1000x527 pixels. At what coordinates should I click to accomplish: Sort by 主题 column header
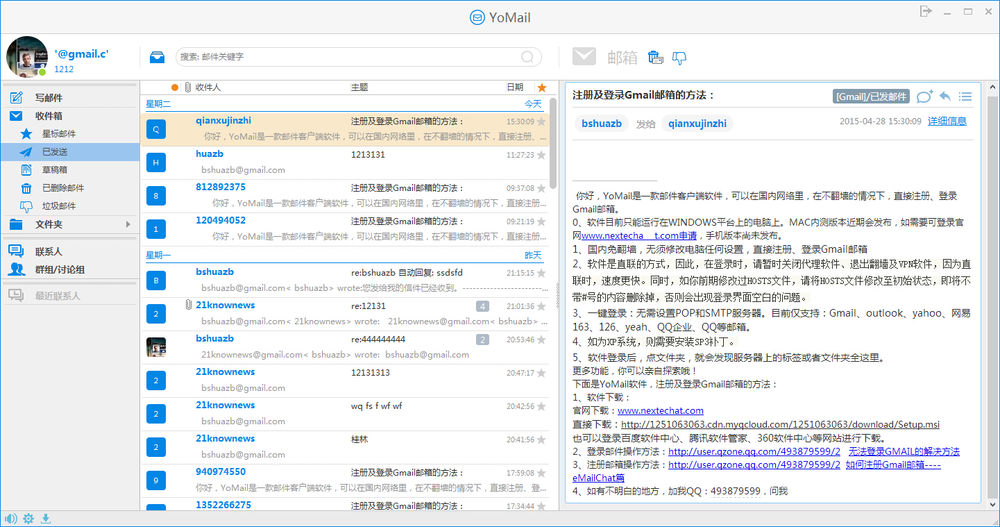pos(359,87)
